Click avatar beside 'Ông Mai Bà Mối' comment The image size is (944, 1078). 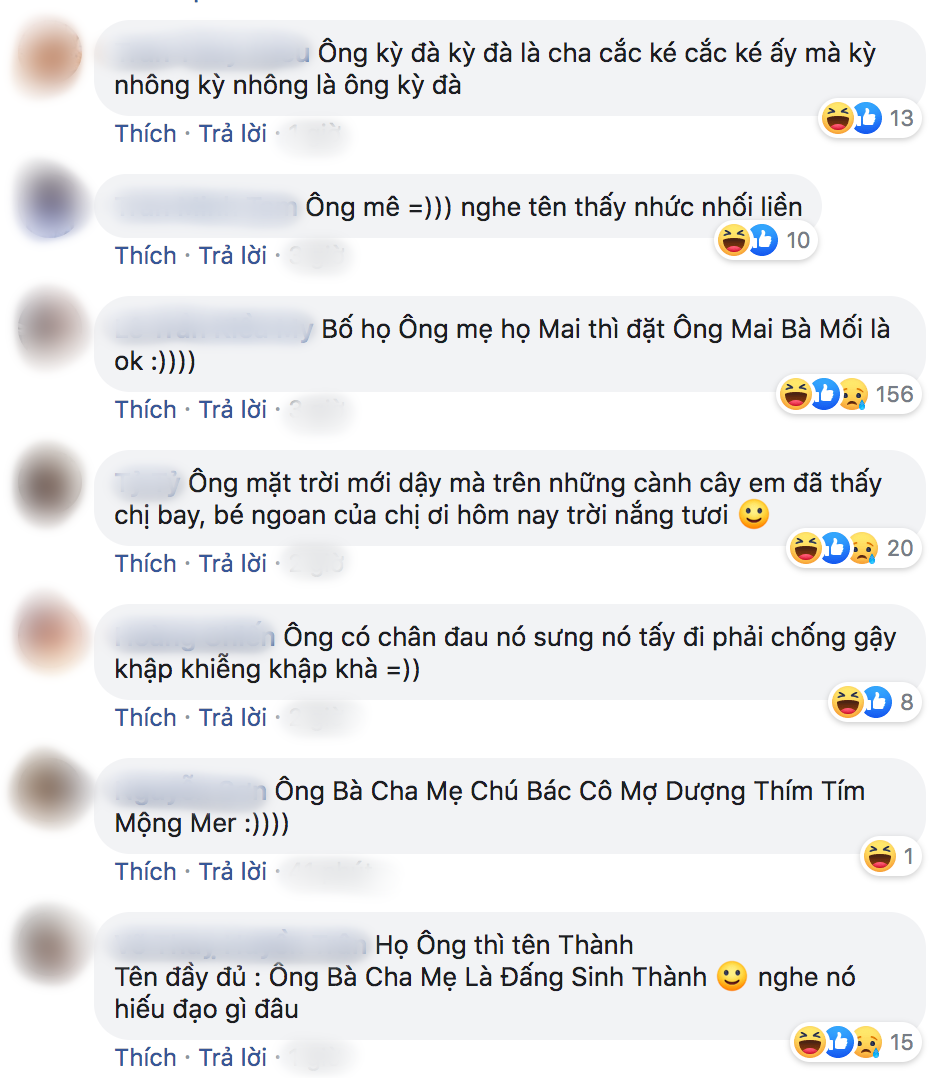[x=50, y=329]
